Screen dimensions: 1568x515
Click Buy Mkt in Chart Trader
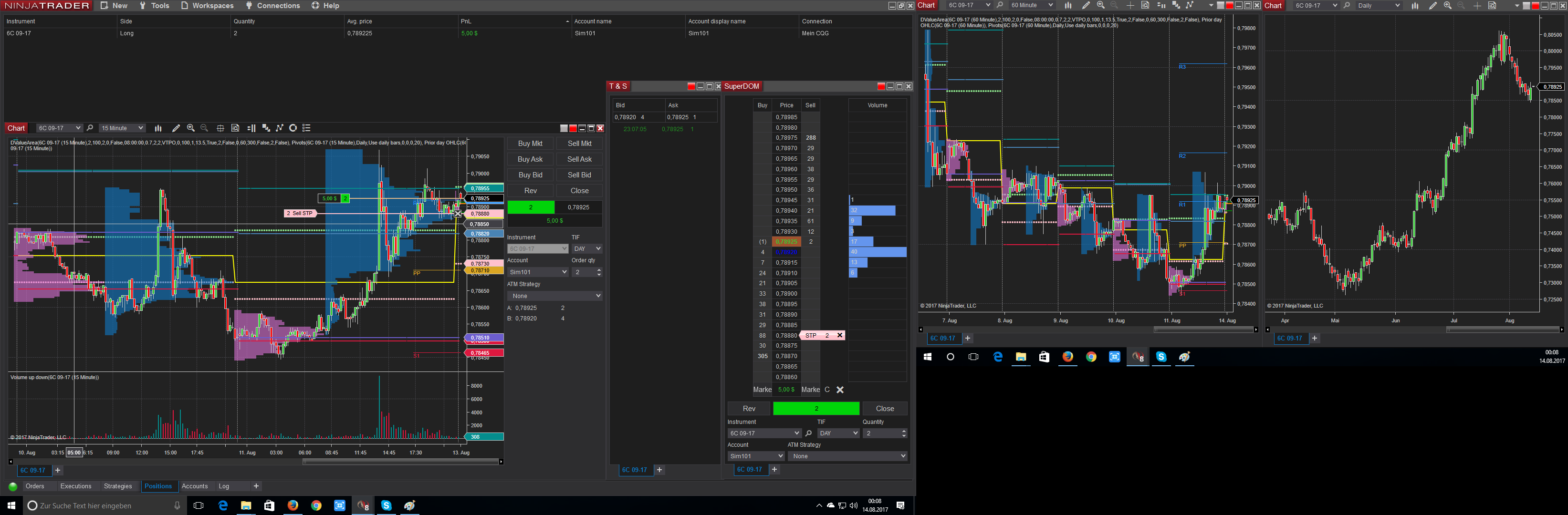click(x=530, y=144)
